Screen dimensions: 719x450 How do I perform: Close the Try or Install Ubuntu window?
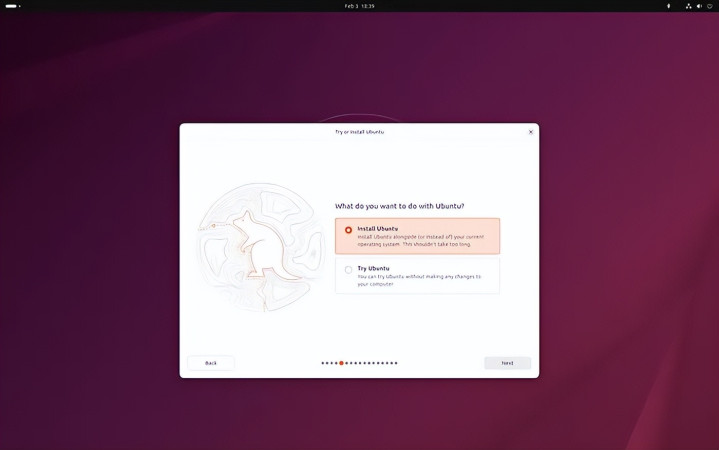click(x=531, y=132)
